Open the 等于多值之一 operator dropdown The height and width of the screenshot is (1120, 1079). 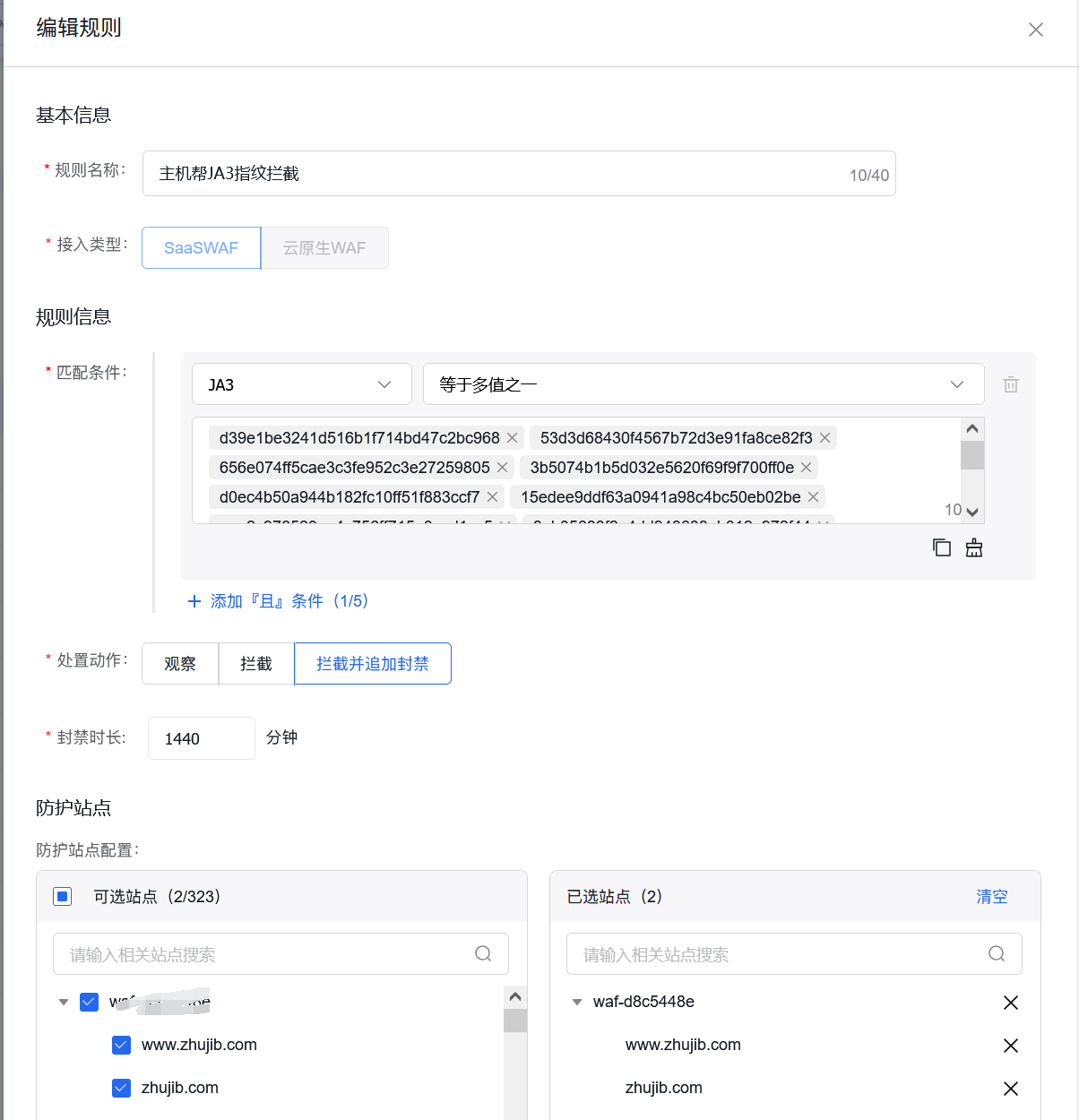tap(703, 383)
